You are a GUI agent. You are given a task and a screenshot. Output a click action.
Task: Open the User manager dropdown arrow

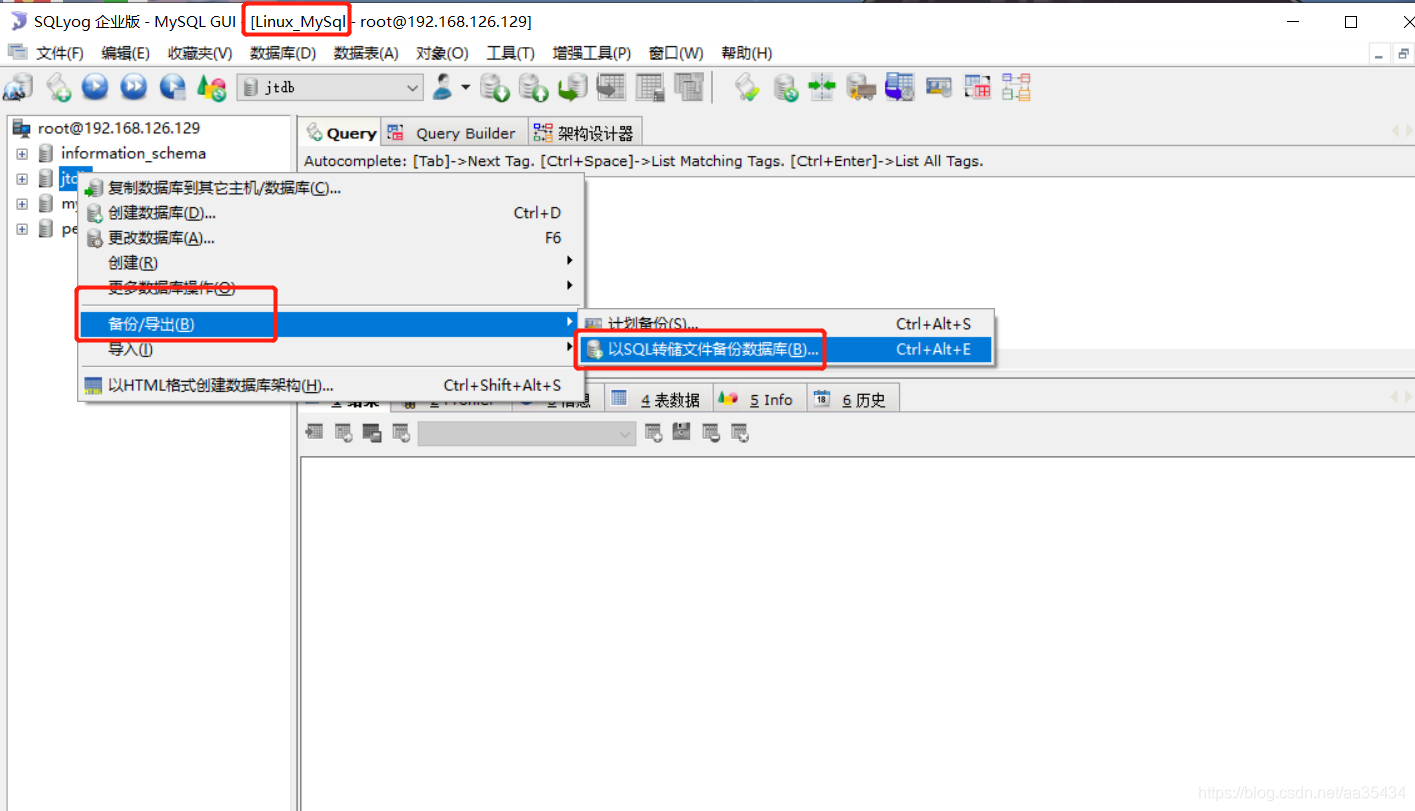click(465, 88)
